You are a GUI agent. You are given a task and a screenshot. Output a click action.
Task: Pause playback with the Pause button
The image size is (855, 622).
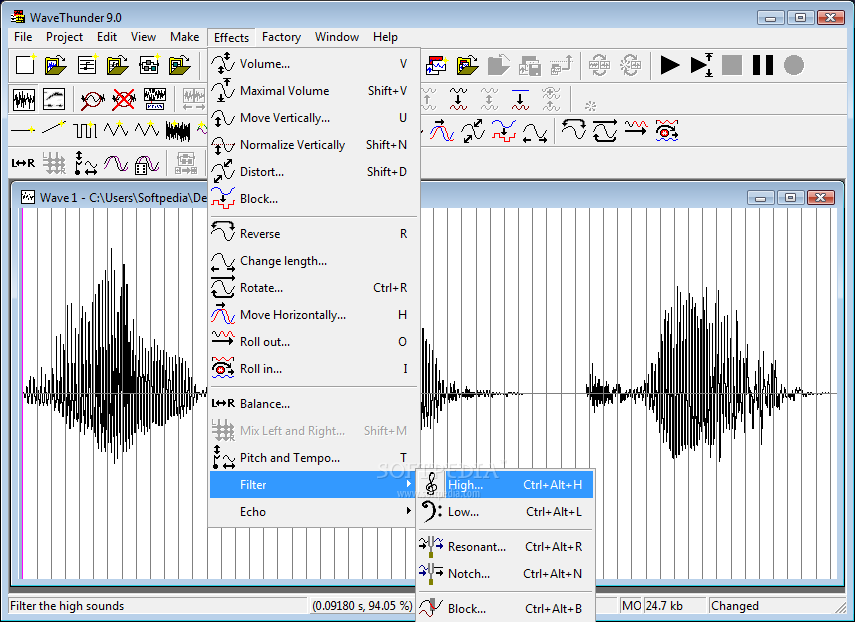pos(763,65)
